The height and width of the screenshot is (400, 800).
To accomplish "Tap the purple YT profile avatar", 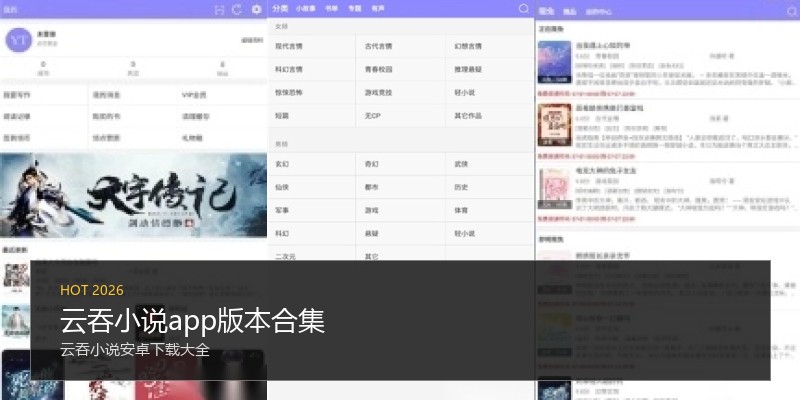I will tap(18, 40).
